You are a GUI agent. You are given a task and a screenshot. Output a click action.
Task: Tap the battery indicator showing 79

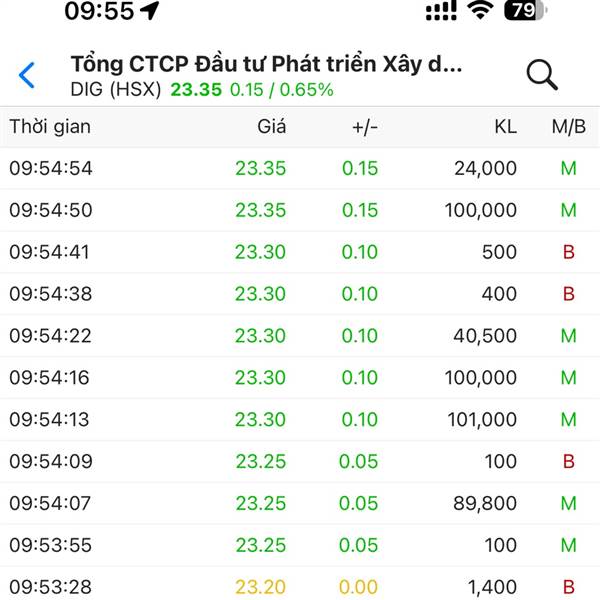[x=525, y=10]
